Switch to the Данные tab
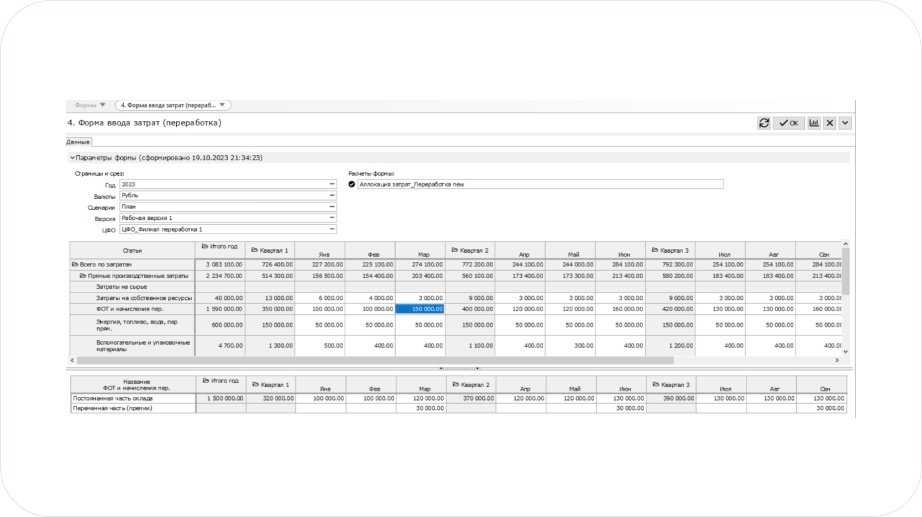Viewport: 922px width, 517px height. (x=78, y=142)
